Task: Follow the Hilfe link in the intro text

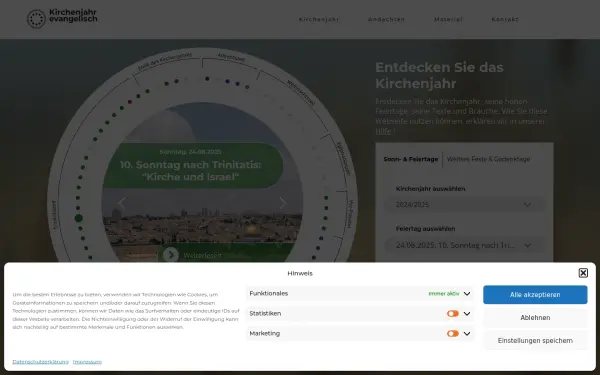Action: [383, 131]
